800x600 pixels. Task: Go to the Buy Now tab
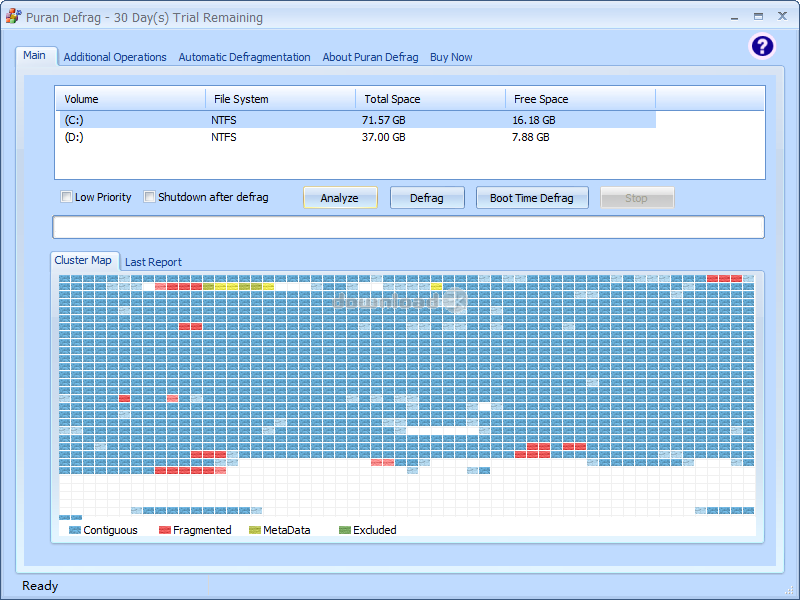(x=451, y=57)
